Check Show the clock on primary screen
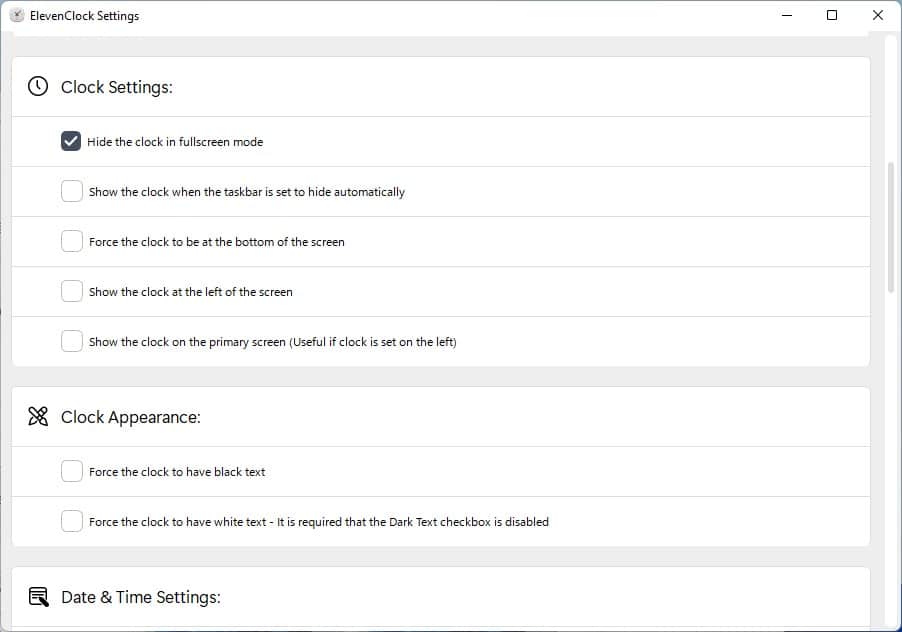This screenshot has height=632, width=902. point(72,341)
